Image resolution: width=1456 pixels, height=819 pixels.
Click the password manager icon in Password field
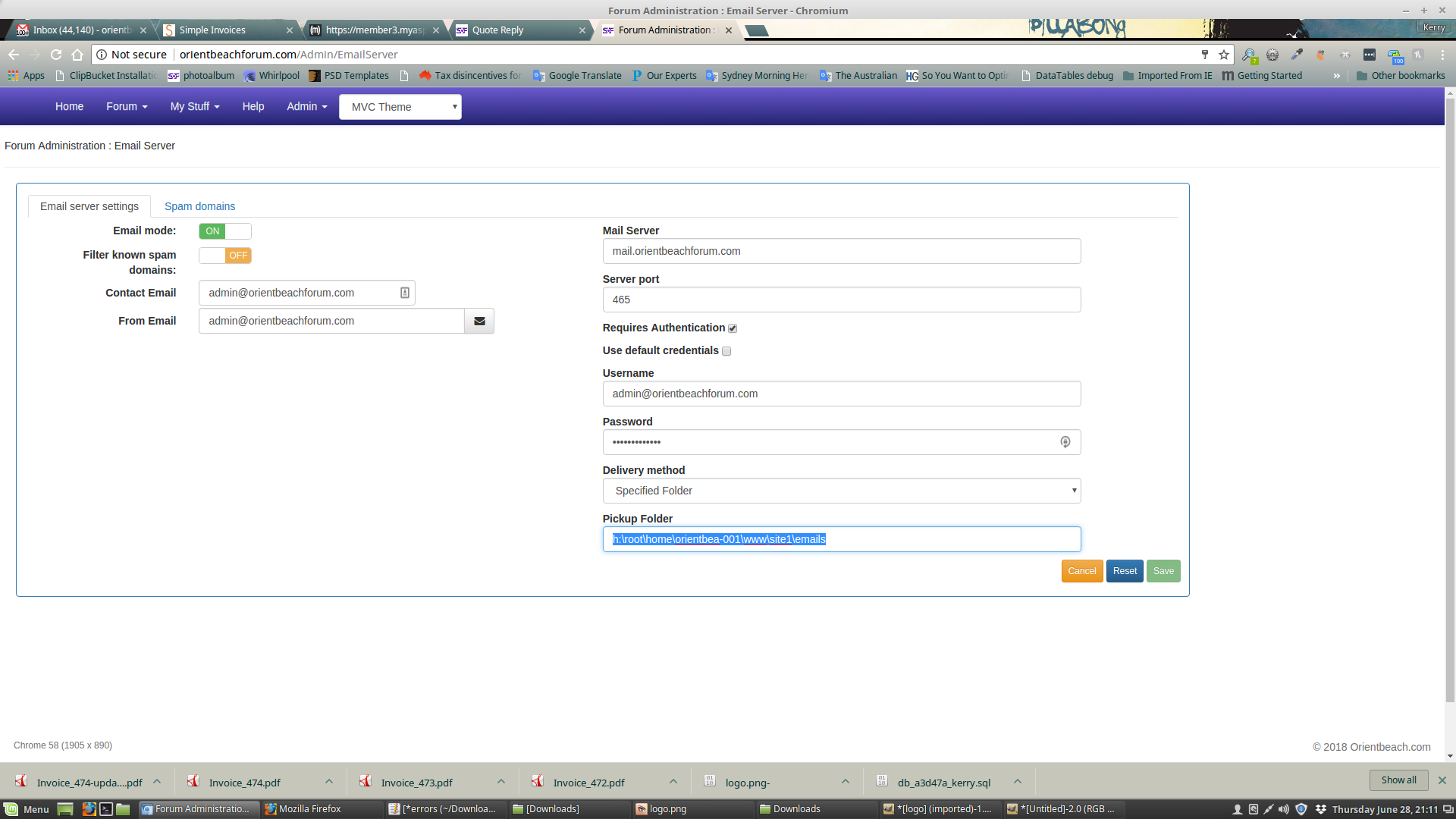coord(1065,442)
